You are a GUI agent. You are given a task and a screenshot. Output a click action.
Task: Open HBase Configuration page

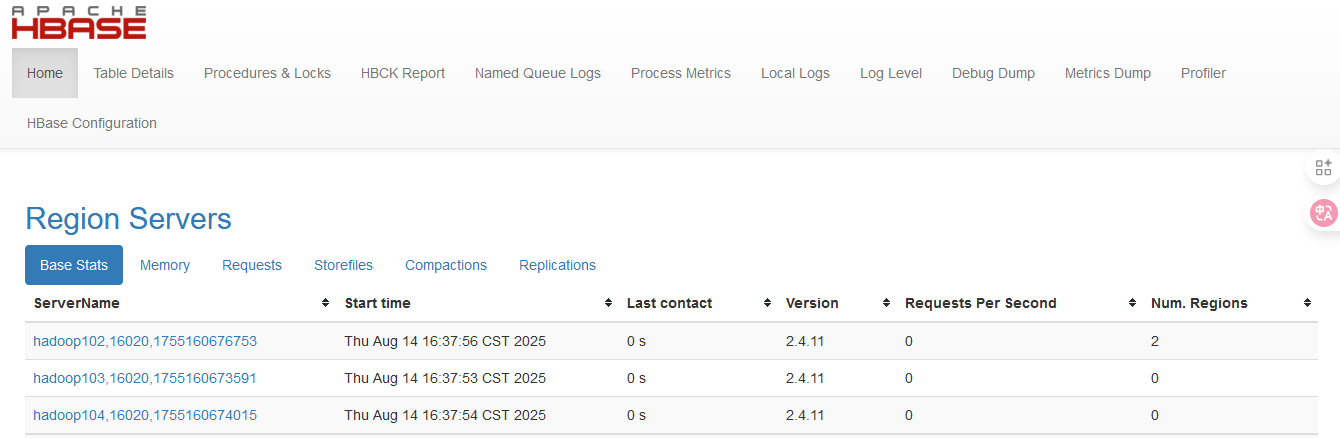(92, 123)
